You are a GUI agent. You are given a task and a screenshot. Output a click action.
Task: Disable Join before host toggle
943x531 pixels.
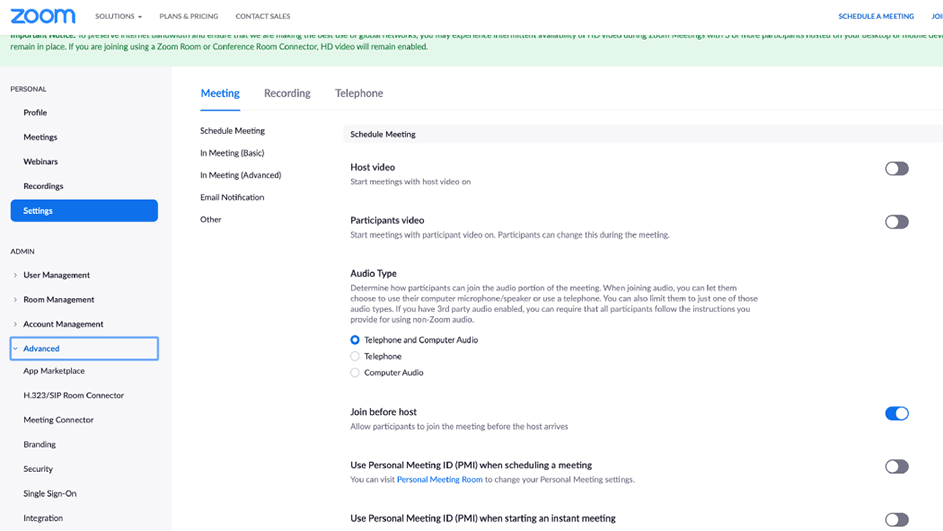coord(896,413)
